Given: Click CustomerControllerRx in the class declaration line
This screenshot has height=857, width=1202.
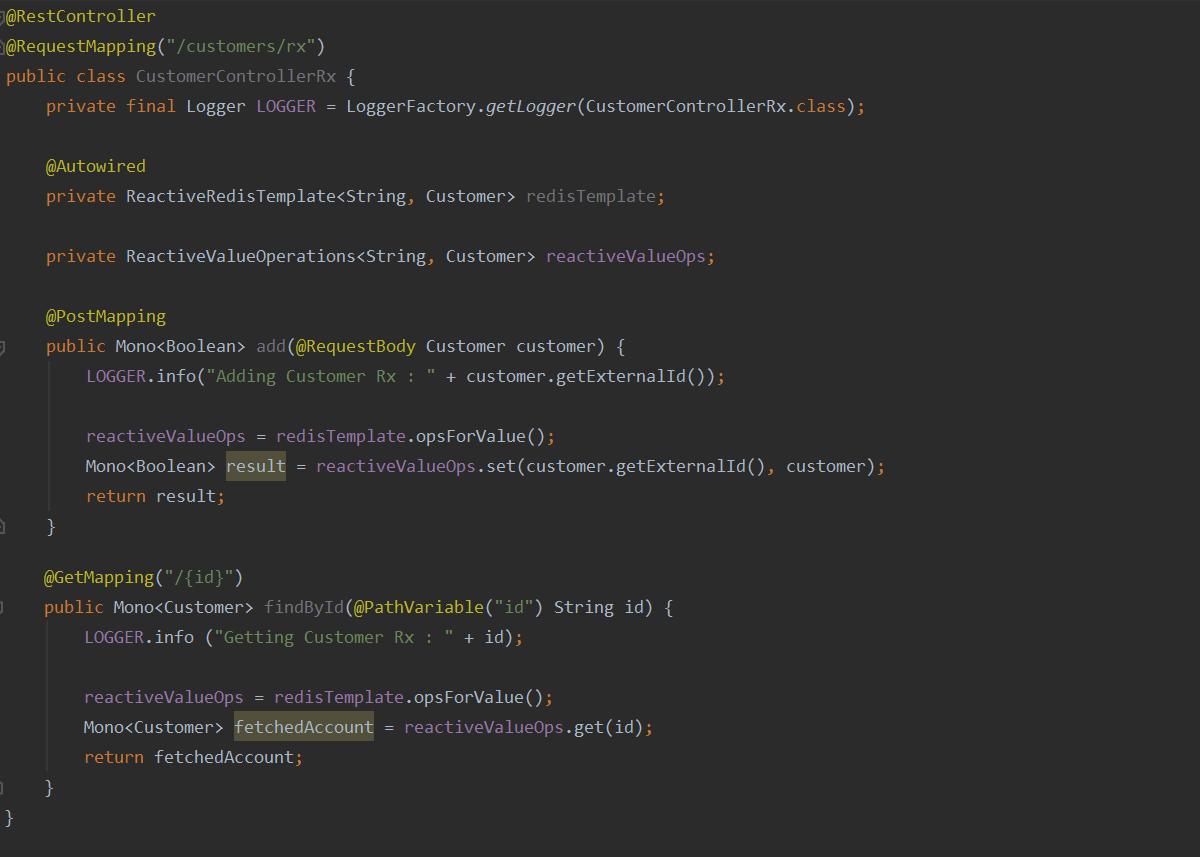Looking at the screenshot, I should tap(236, 76).
